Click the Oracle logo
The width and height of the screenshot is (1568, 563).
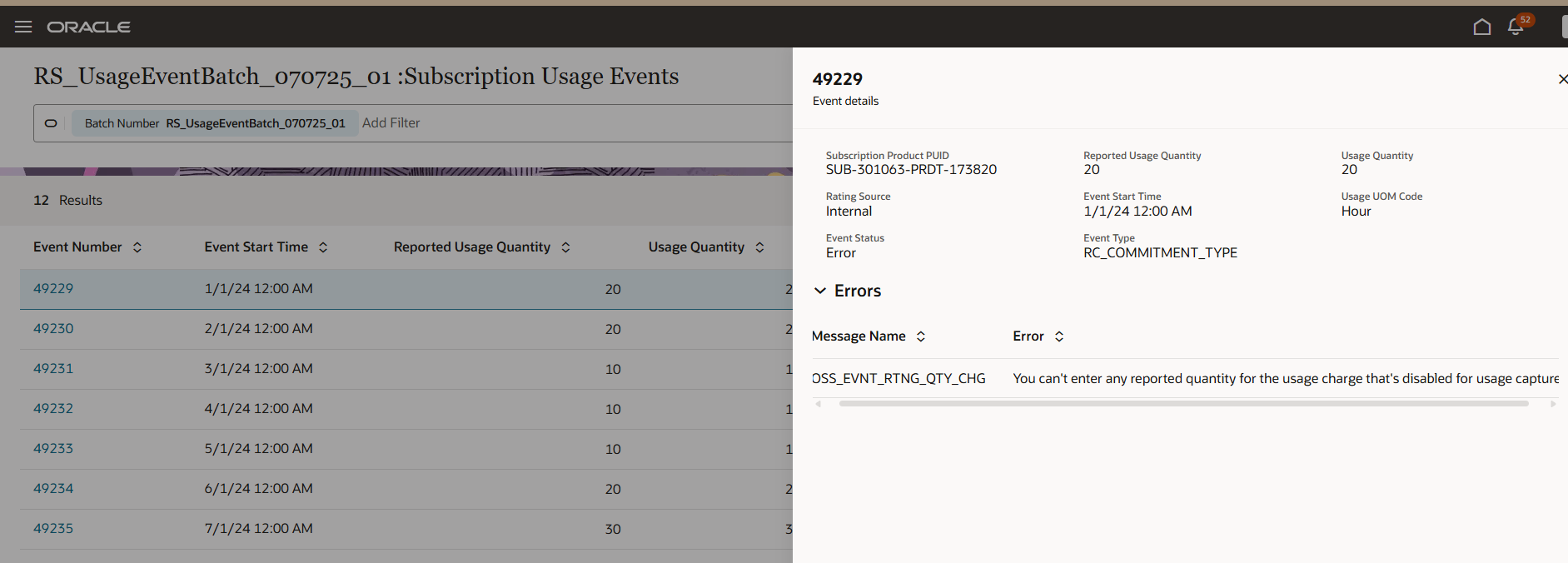coord(88,27)
